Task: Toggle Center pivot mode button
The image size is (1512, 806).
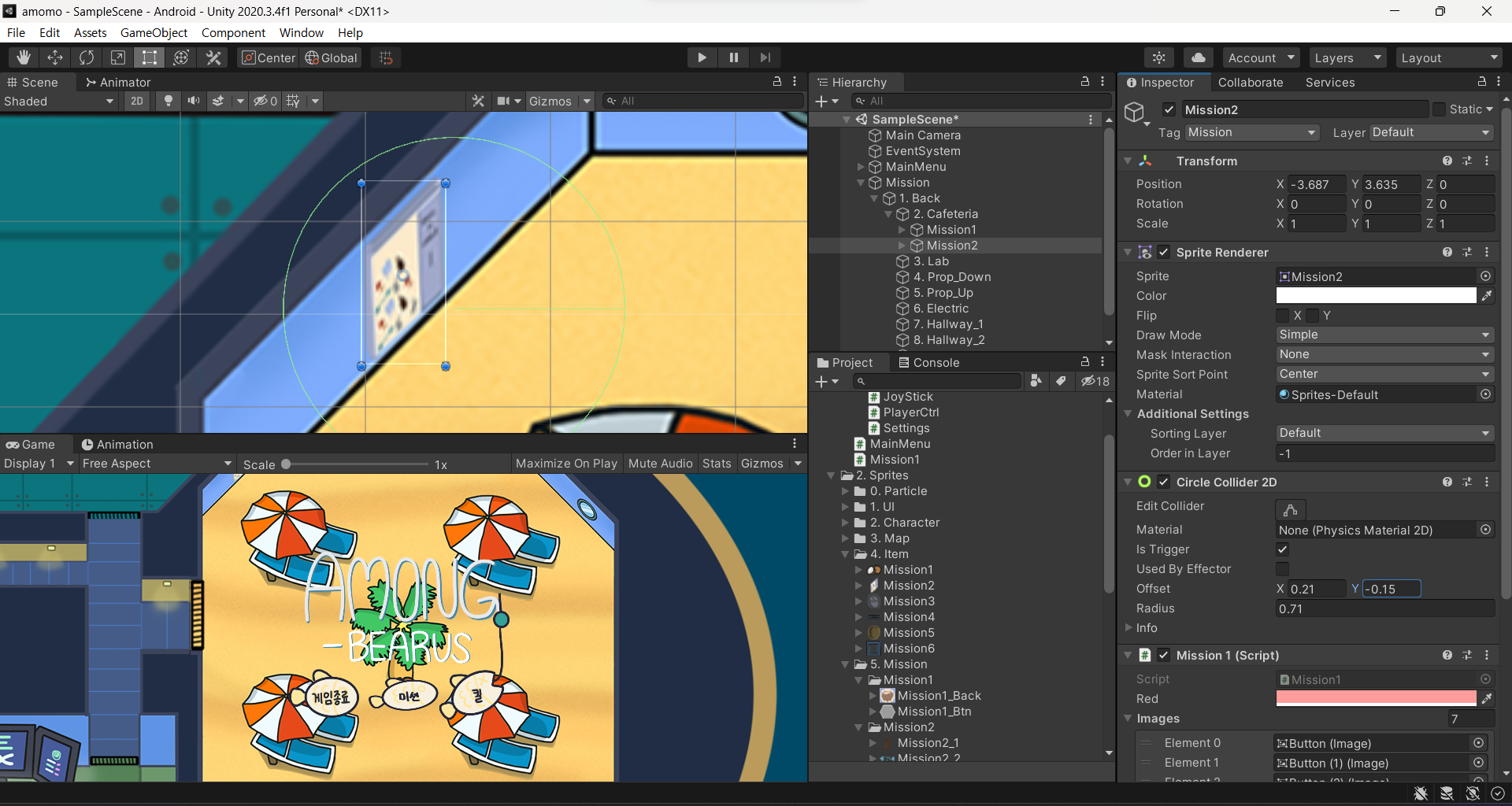Action: [268, 57]
